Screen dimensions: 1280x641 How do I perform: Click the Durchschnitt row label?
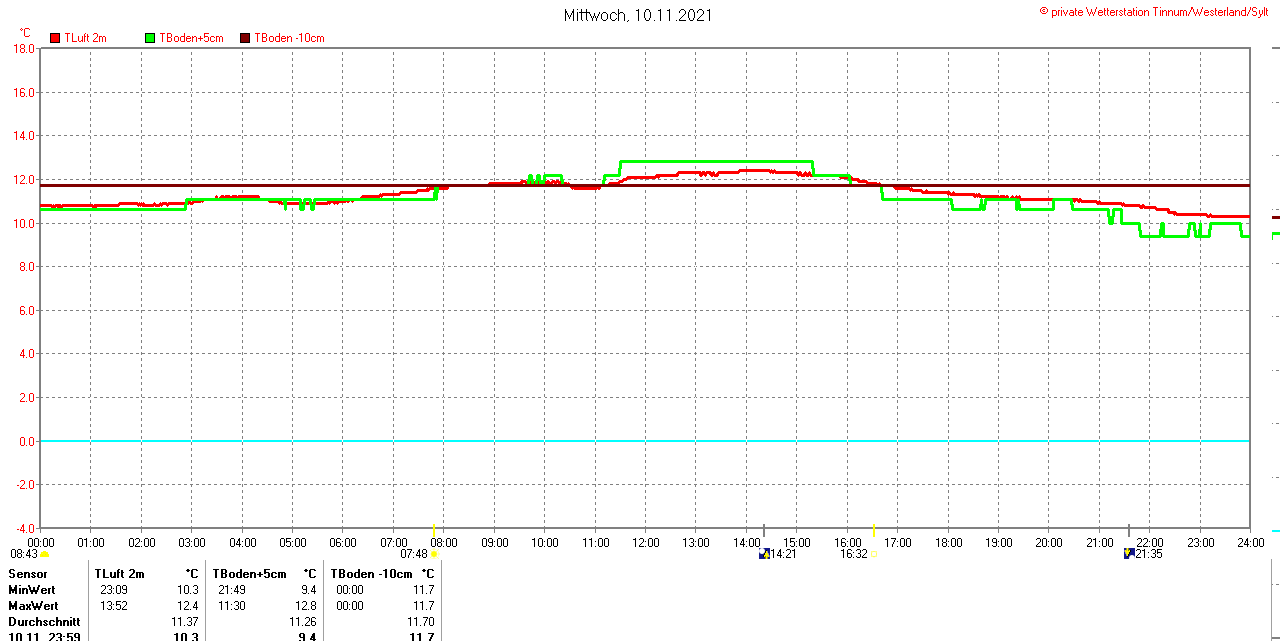point(44,622)
